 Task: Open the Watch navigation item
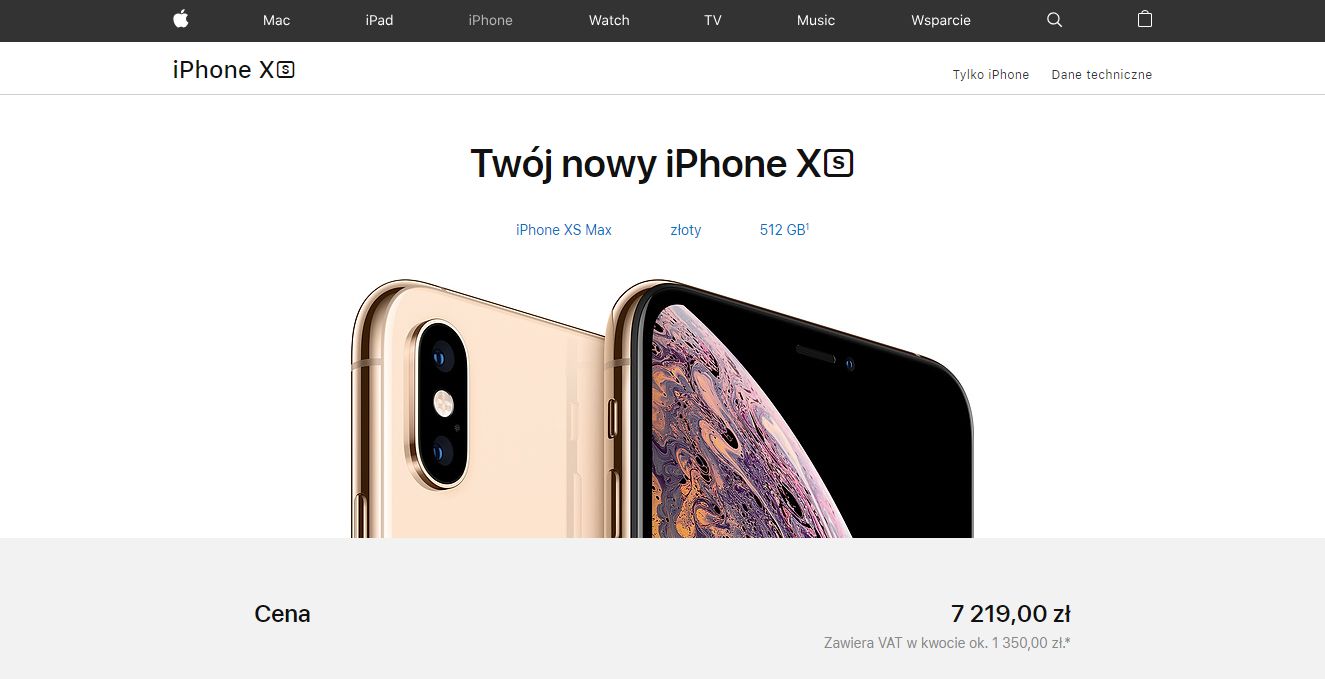pos(609,20)
